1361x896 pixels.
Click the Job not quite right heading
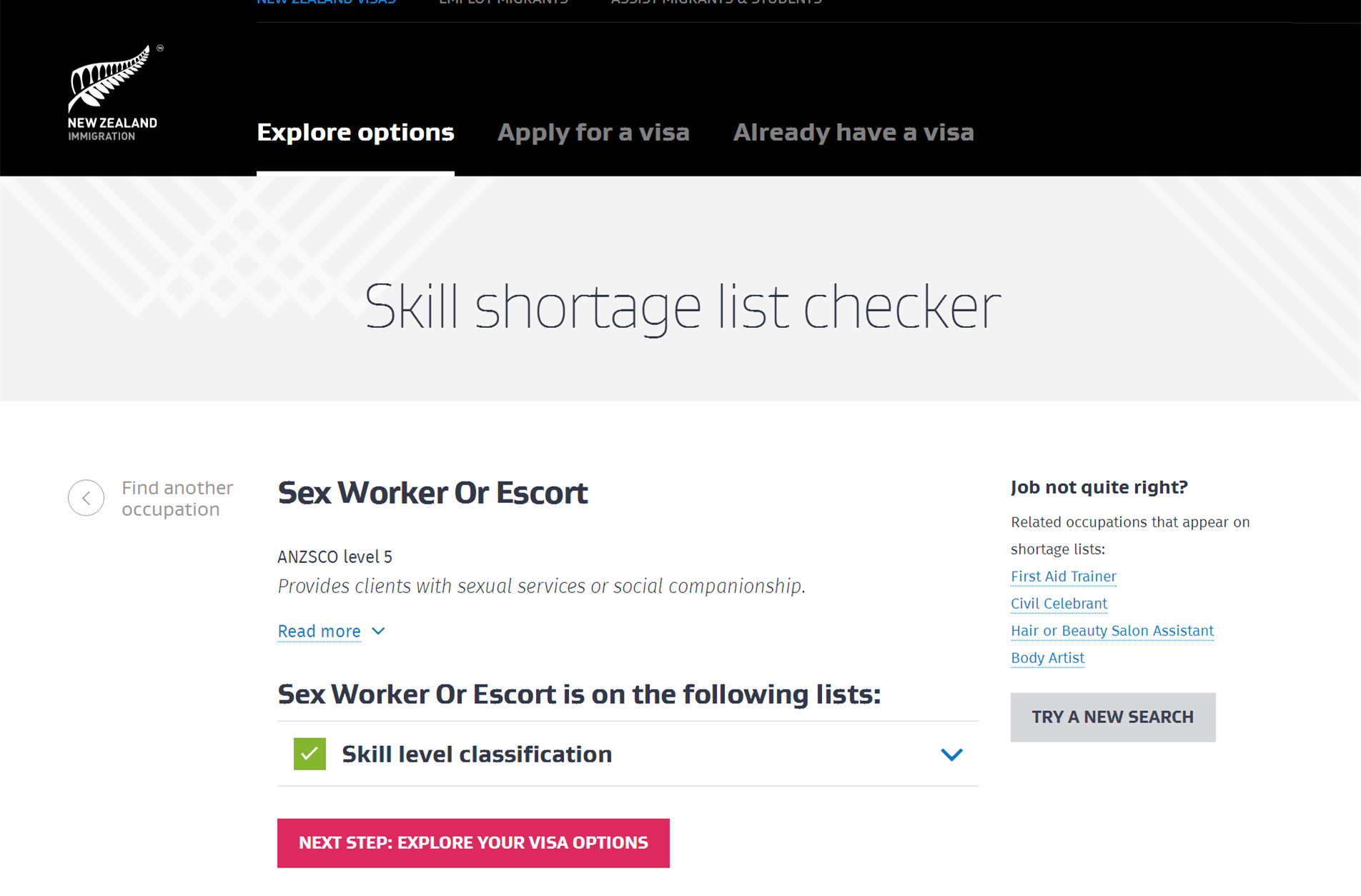1099,487
